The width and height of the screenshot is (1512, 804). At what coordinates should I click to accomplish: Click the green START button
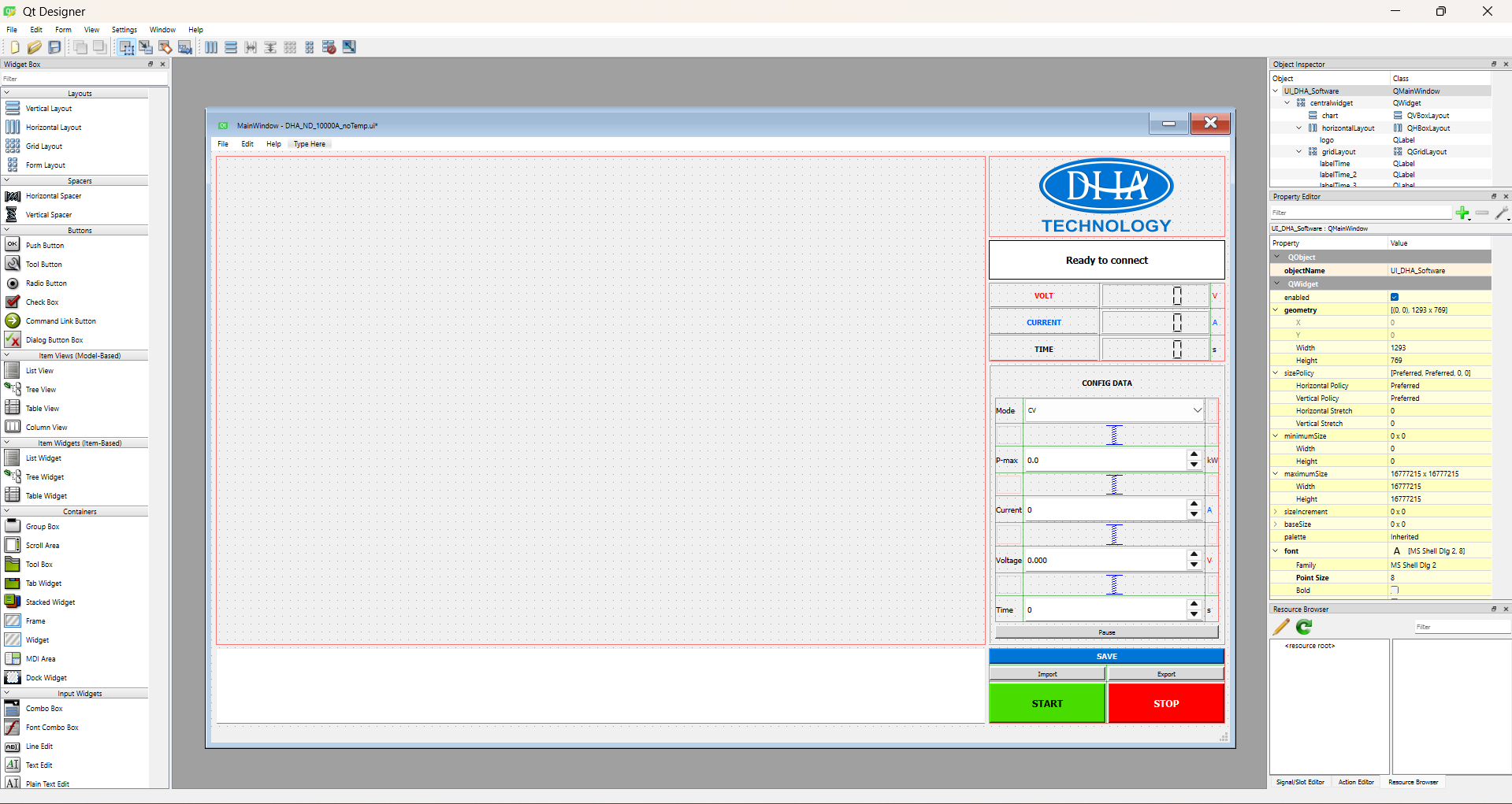pos(1047,703)
